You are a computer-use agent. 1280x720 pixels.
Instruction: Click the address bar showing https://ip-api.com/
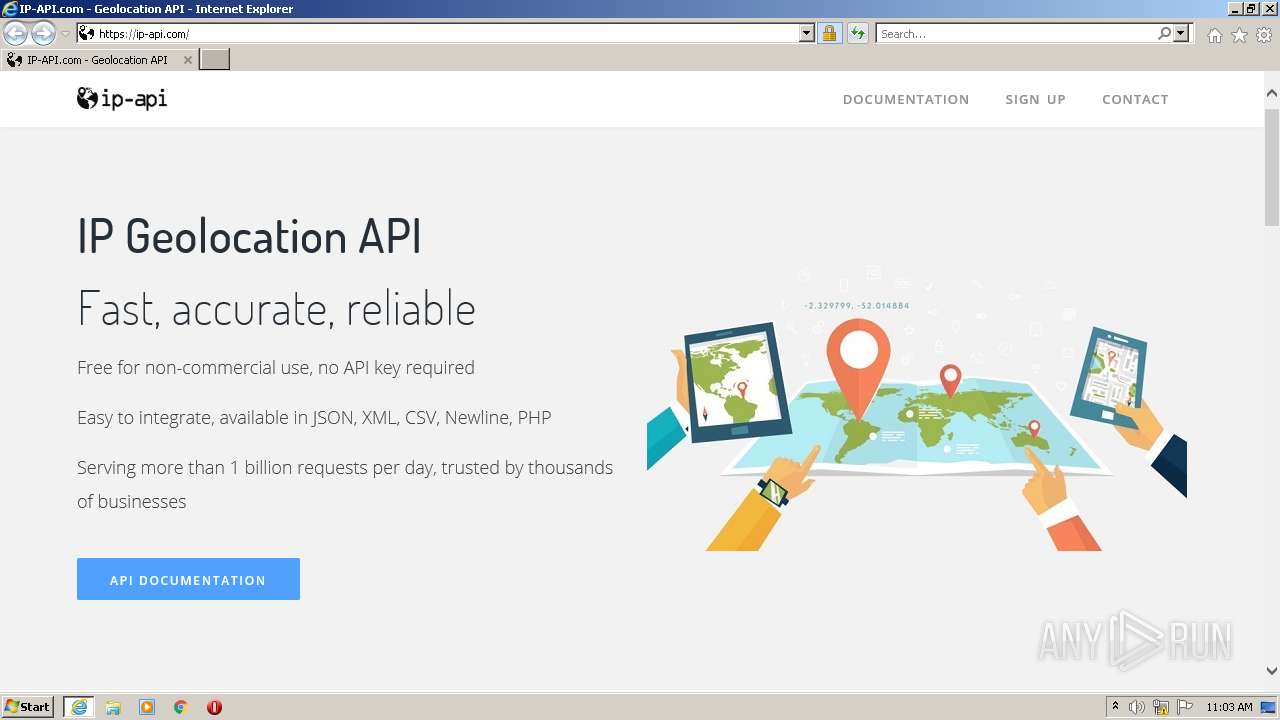click(x=445, y=34)
